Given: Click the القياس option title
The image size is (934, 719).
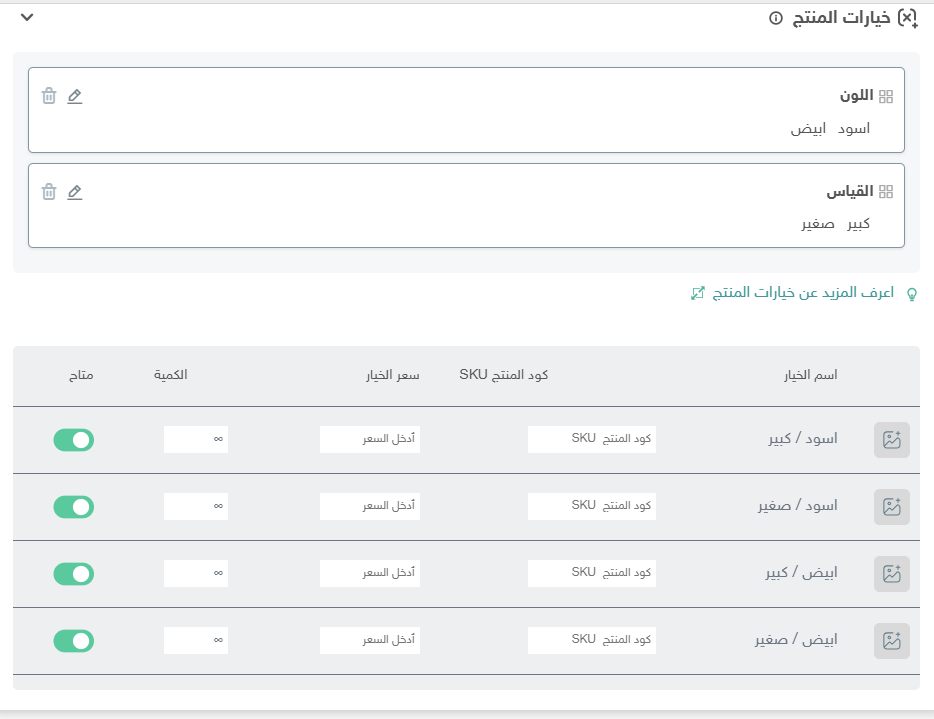Looking at the screenshot, I should click(x=850, y=192).
